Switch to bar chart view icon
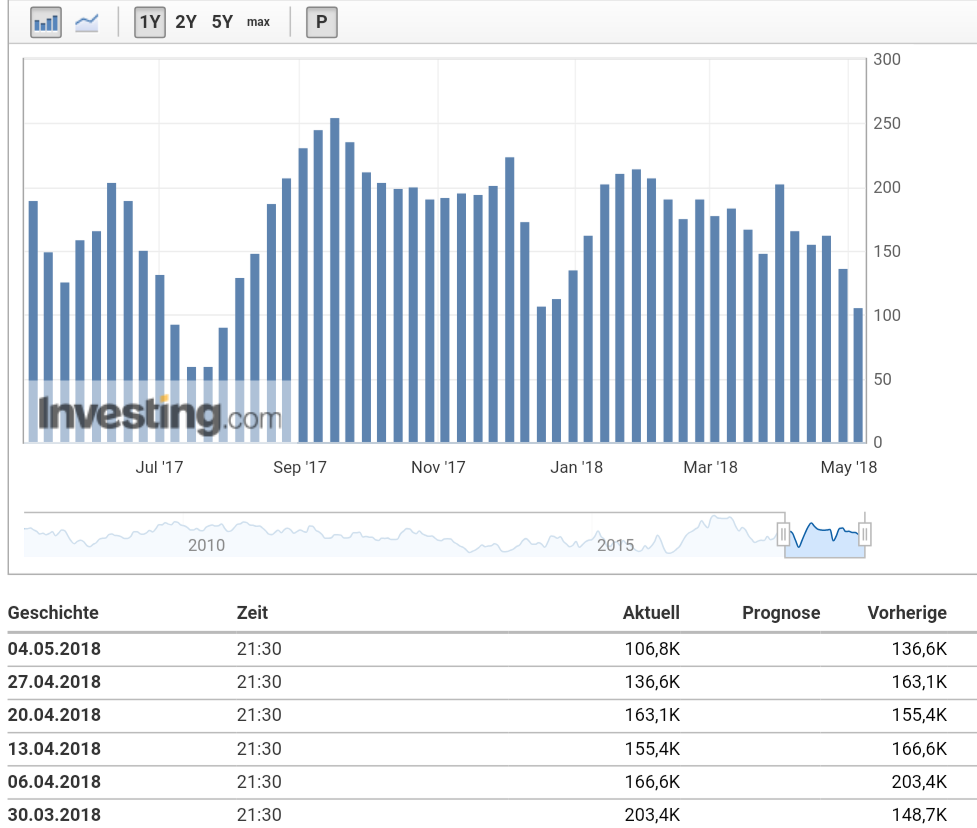The height and width of the screenshot is (828, 977). pos(45,22)
